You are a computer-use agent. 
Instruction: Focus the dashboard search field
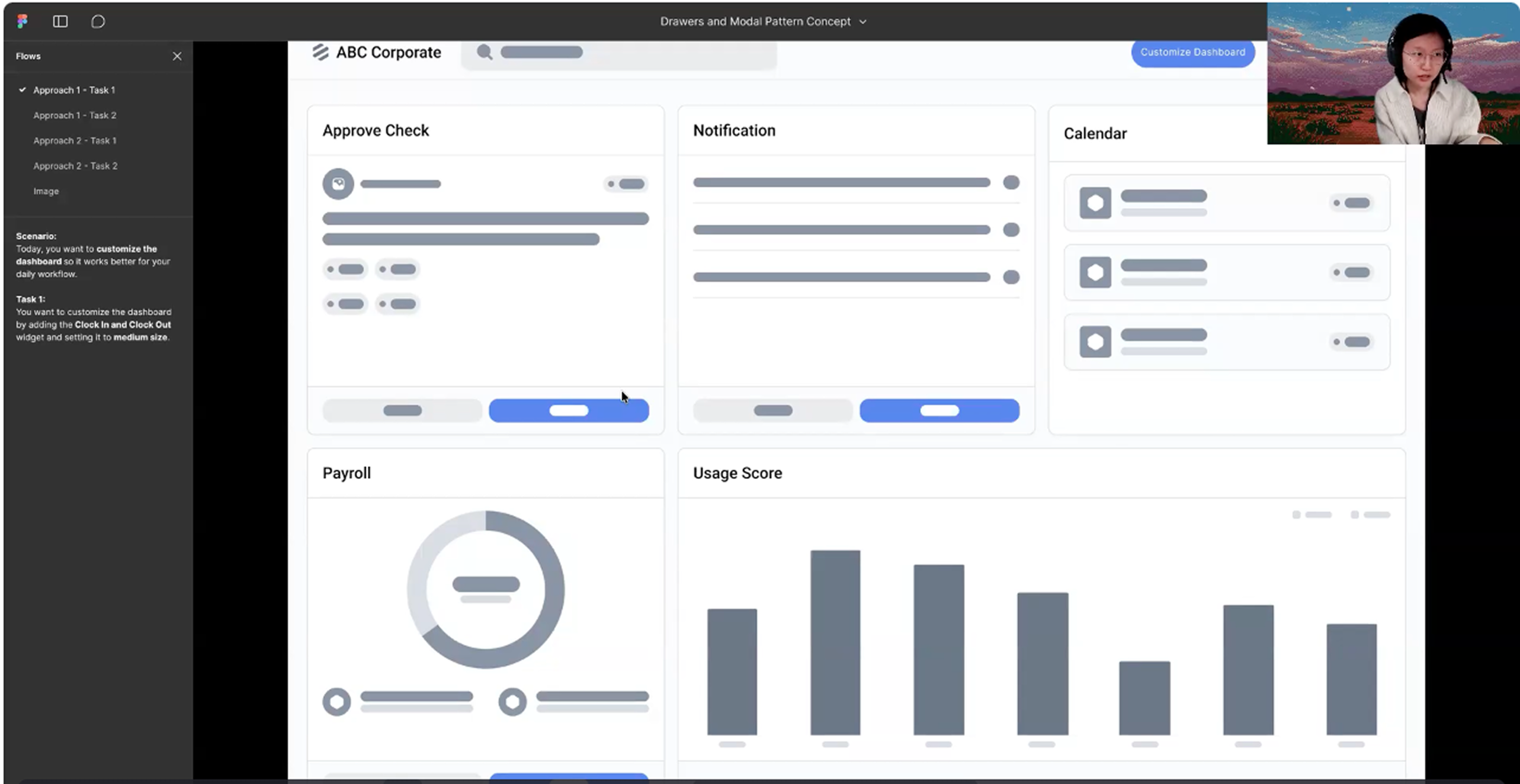coord(619,53)
